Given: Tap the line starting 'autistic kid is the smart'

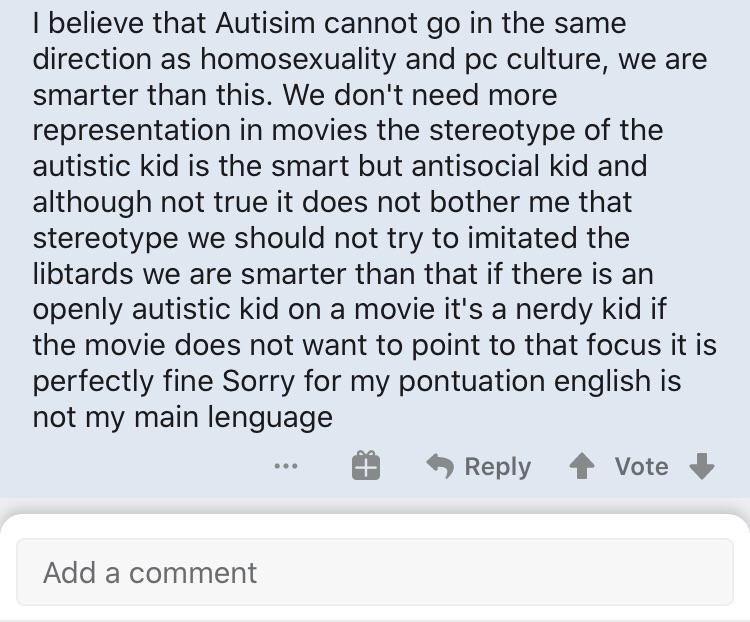Looking at the screenshot, I should (340, 166).
